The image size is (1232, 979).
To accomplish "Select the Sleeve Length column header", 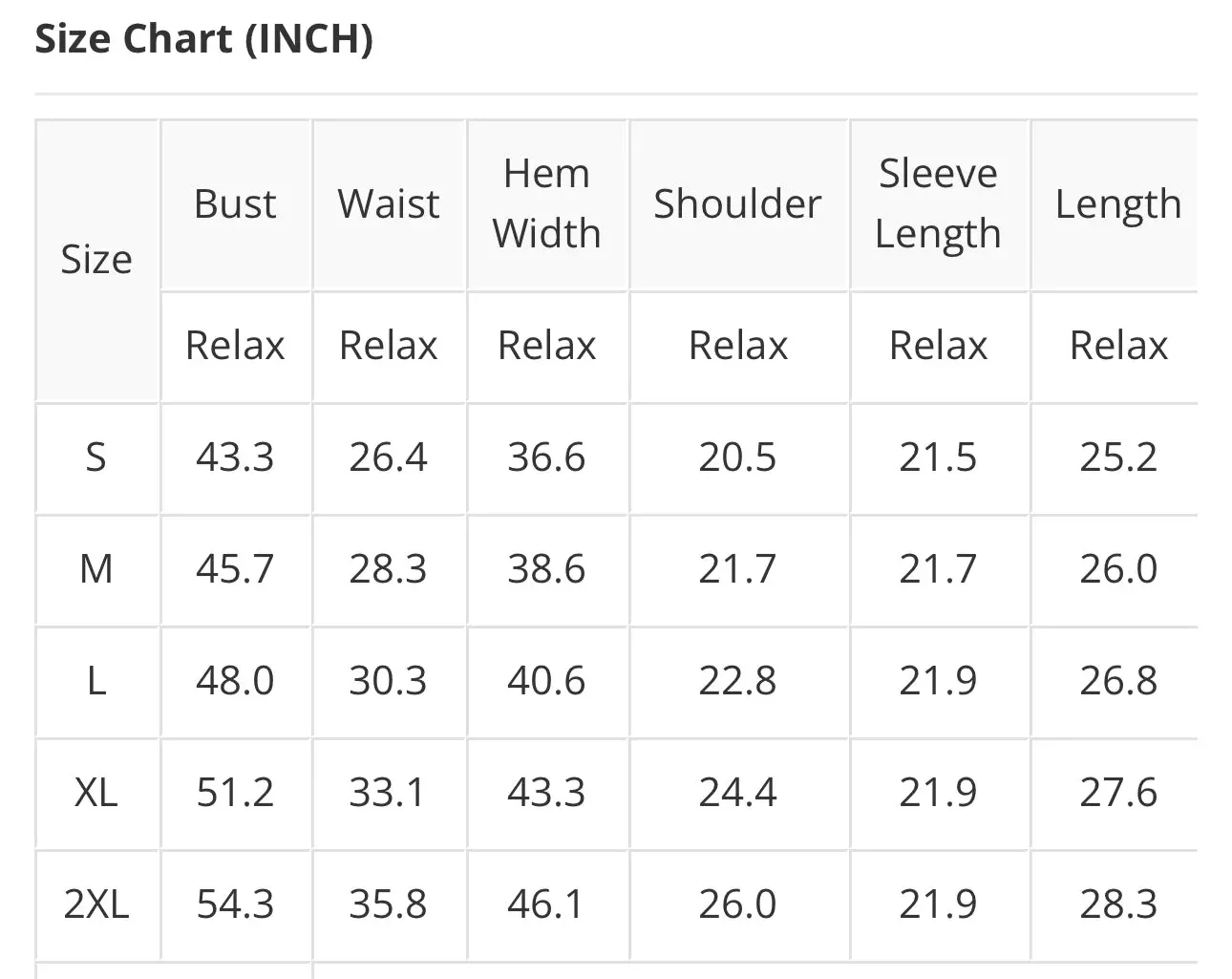I will click(938, 204).
